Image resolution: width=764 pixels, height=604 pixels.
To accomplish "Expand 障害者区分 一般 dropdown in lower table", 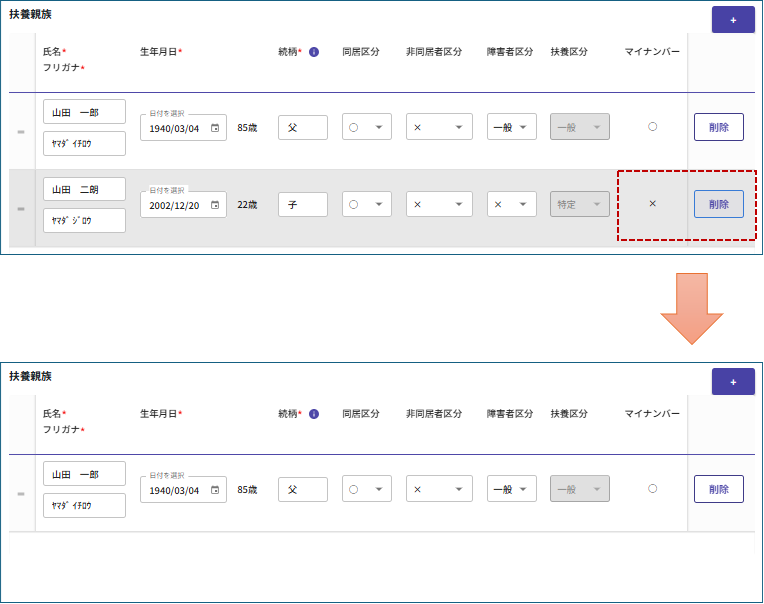I will 511,490.
